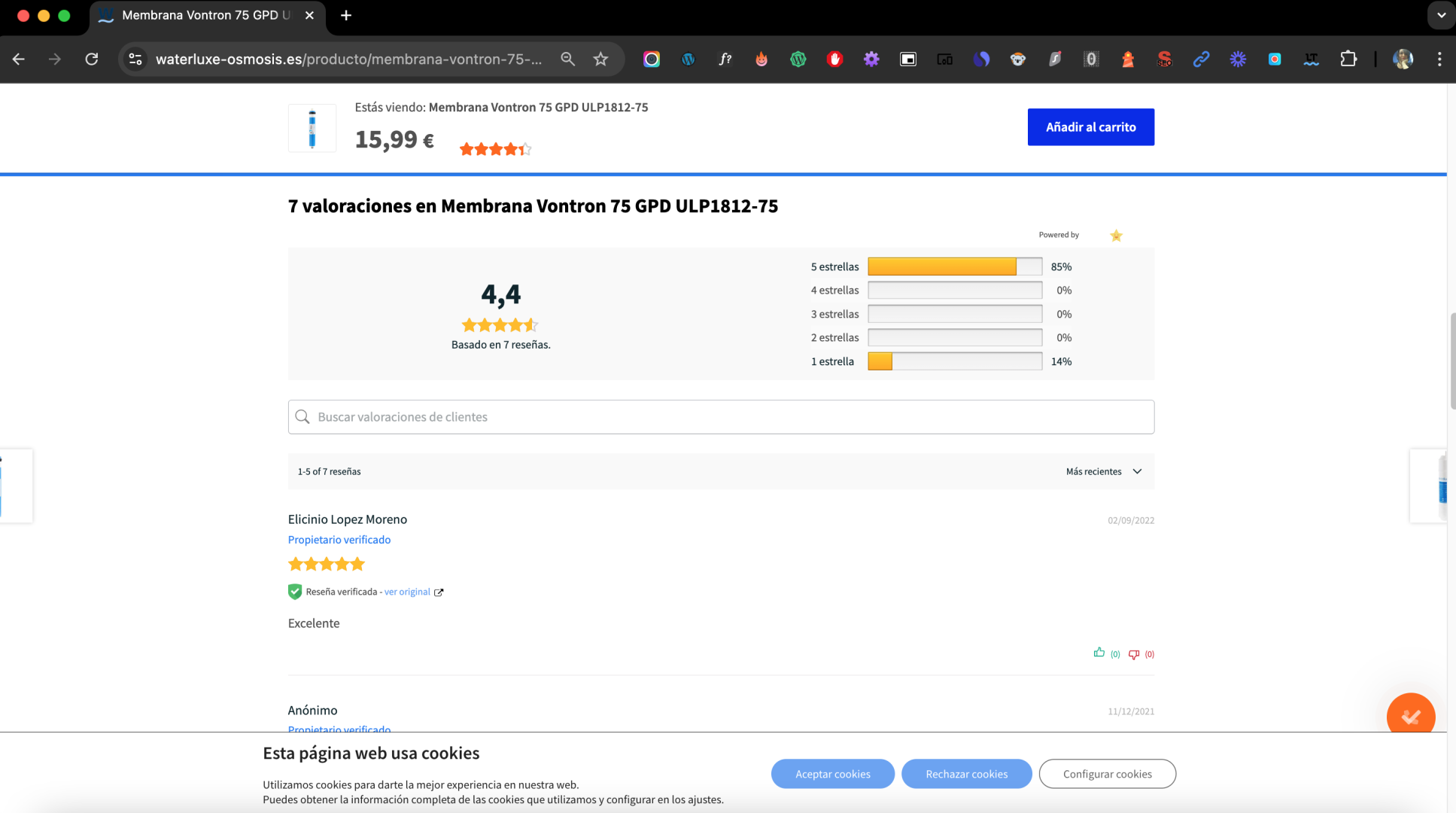This screenshot has height=813, width=1456.
Task: Open the rainbow circle ColorZilla-style extension
Action: tap(652, 59)
